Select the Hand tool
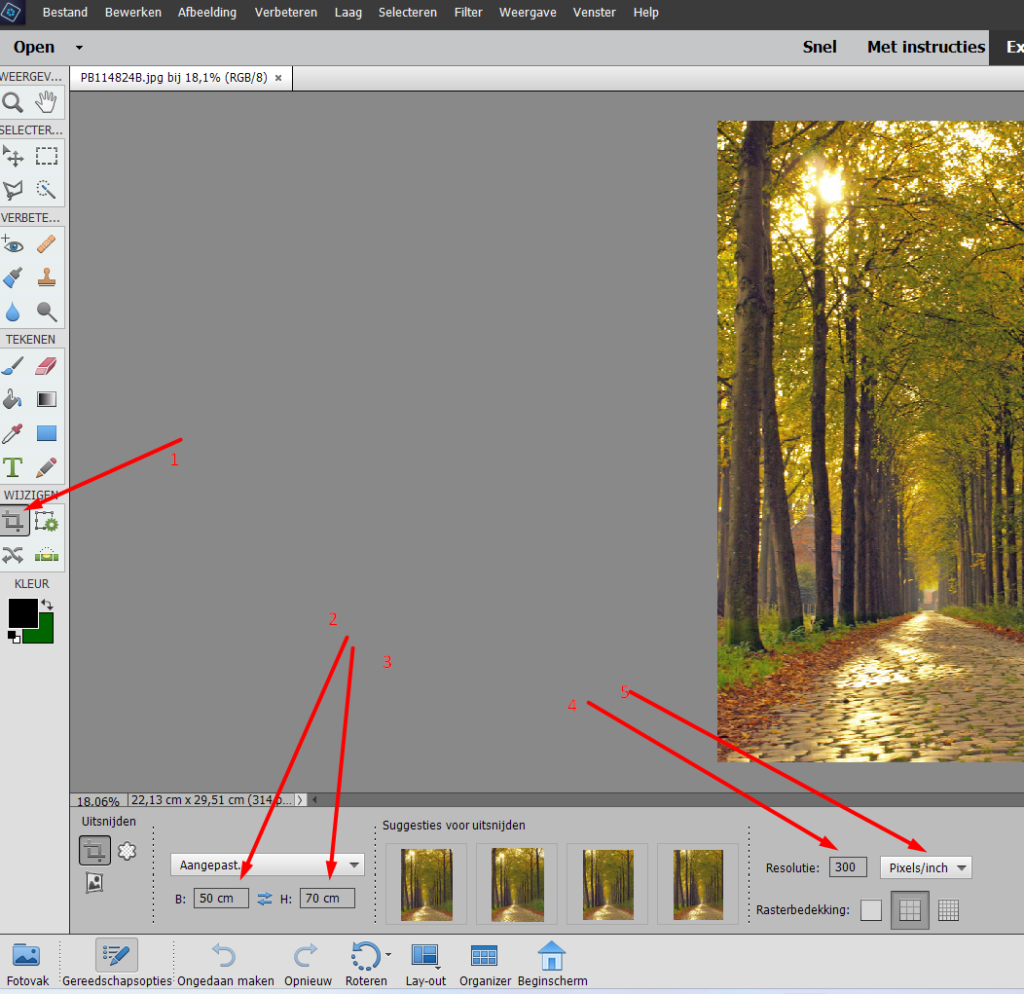The image size is (1024, 994). pyautogui.click(x=47, y=102)
